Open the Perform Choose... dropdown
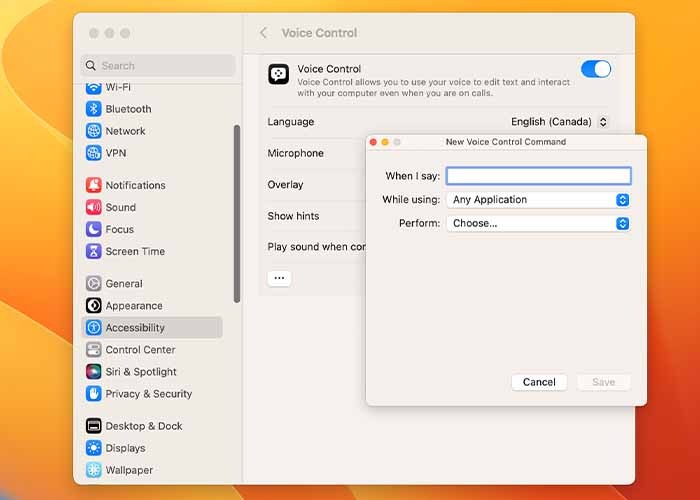Image resolution: width=700 pixels, height=500 pixels. 538,223
